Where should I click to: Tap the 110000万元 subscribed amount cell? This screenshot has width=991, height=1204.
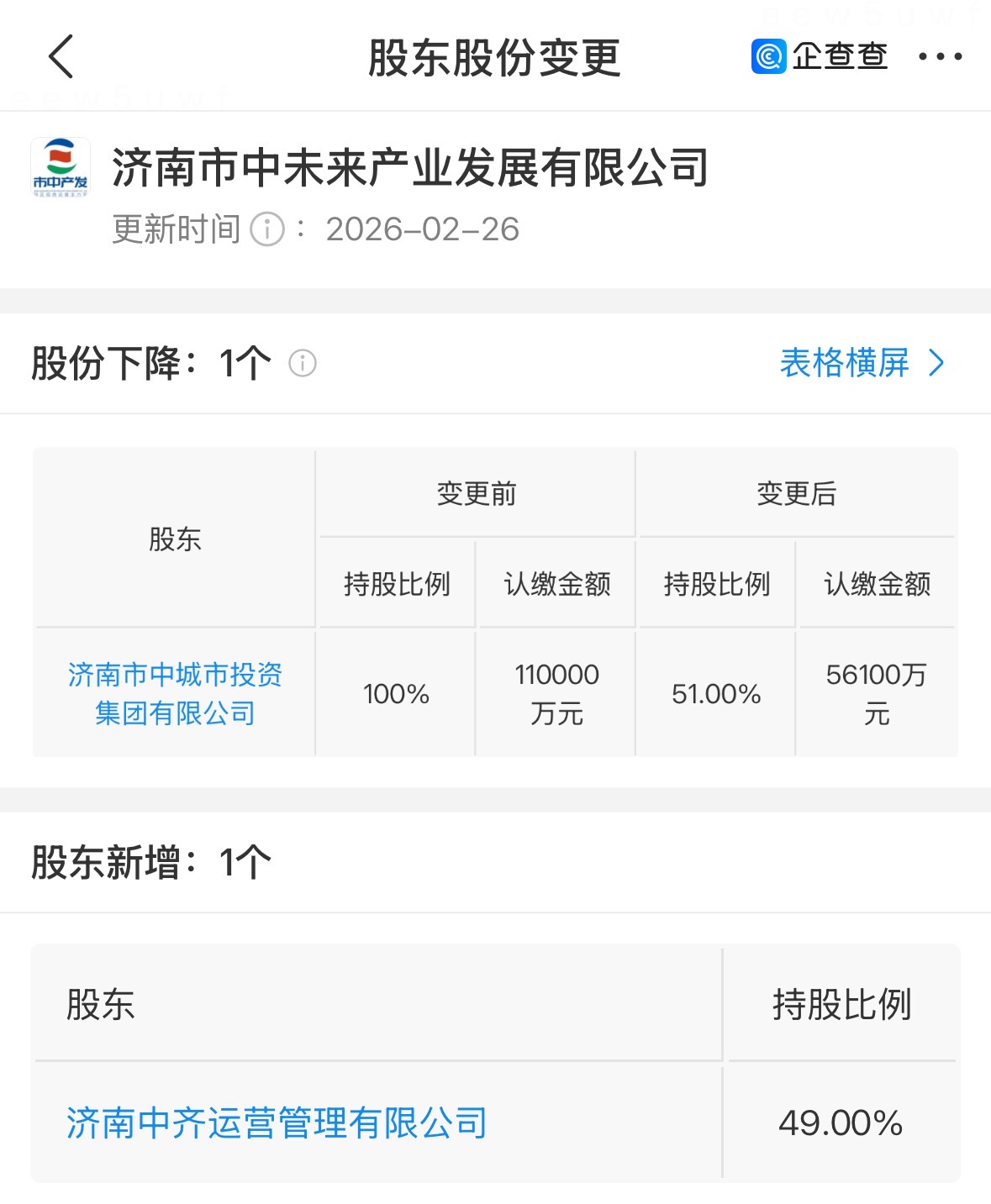coord(556,694)
